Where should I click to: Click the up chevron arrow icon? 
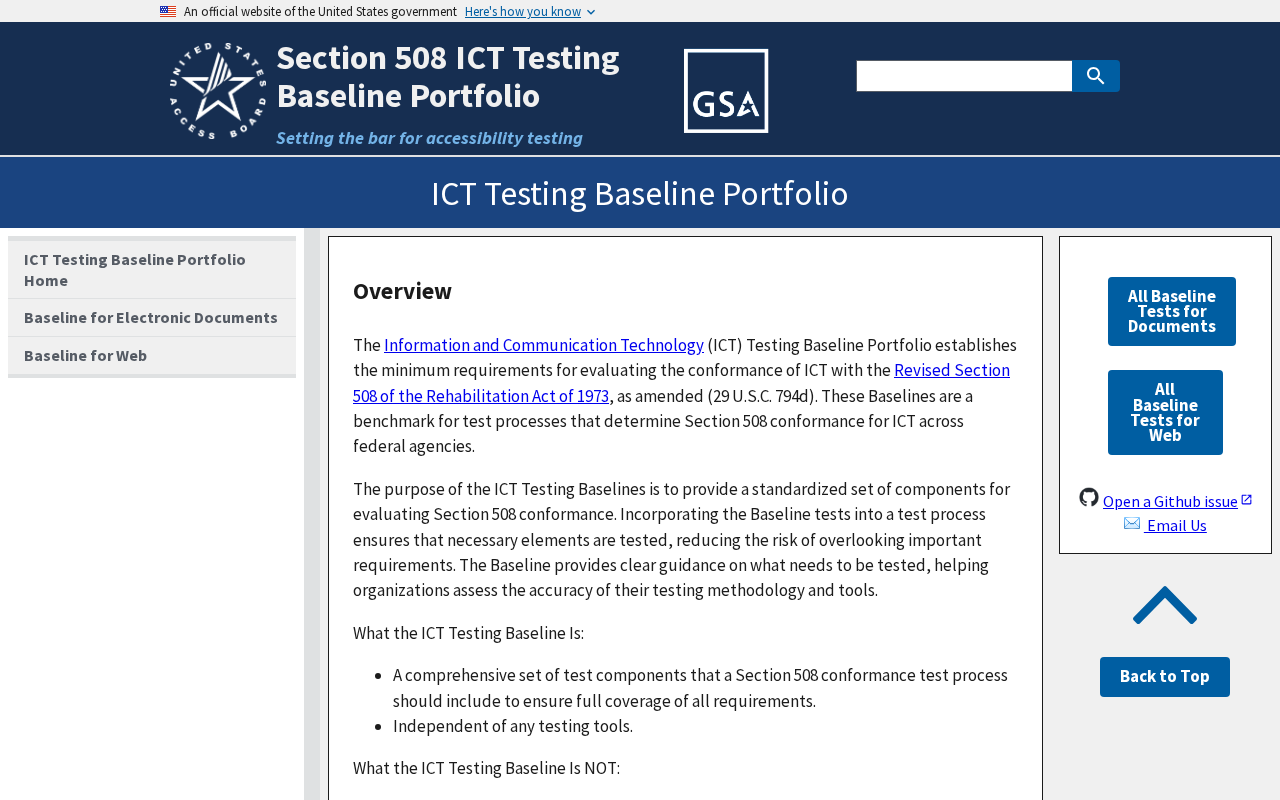click(x=1165, y=606)
